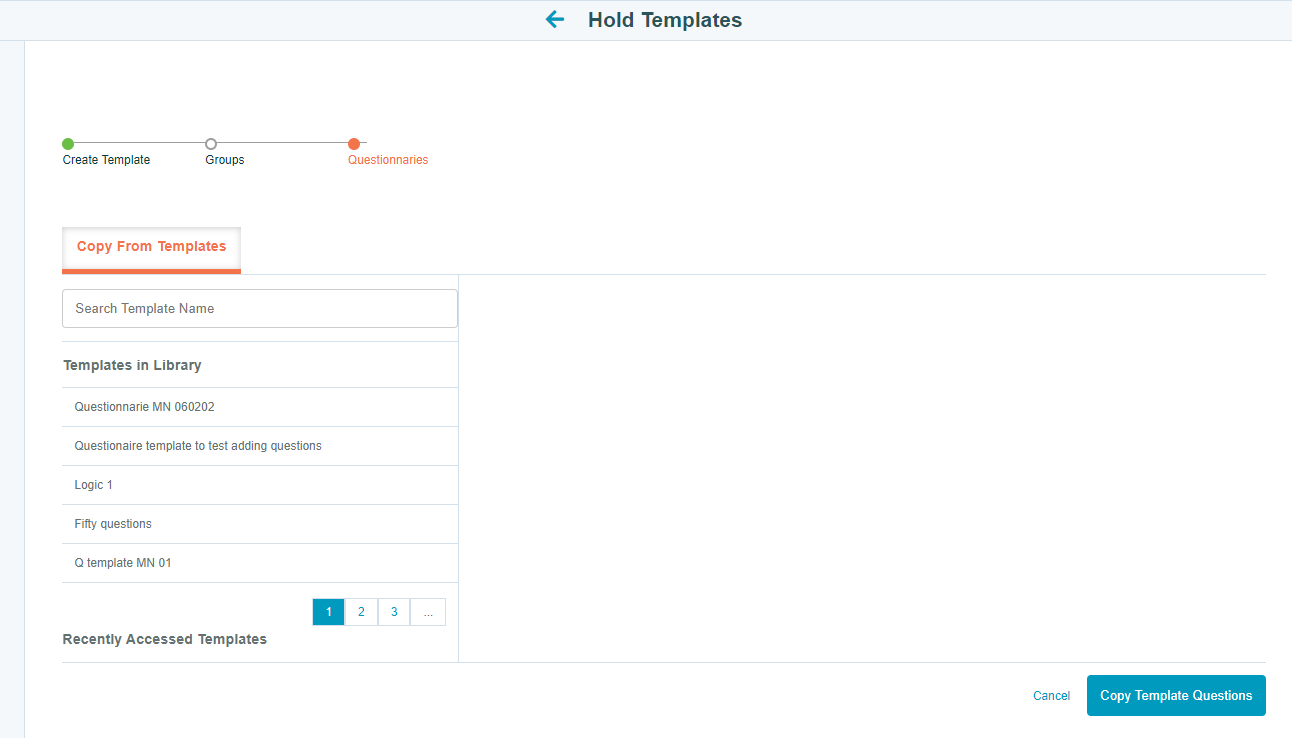The height and width of the screenshot is (738, 1292).
Task: Click the Questionnaries step label
Action: pos(388,160)
